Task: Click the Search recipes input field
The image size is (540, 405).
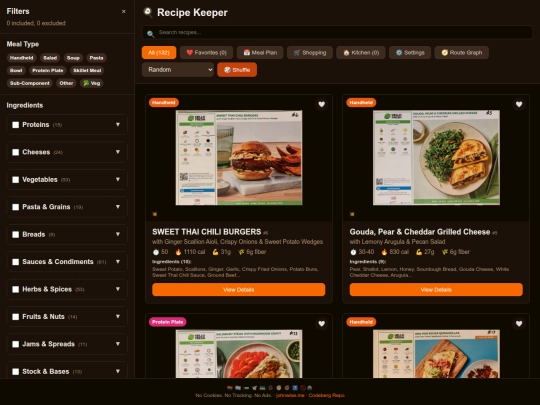Action: click(x=338, y=32)
